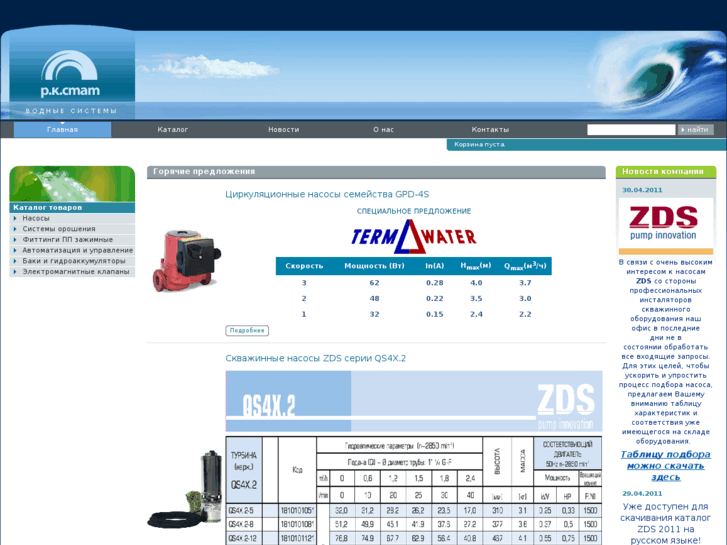Click the ВОДНЫЕ СИСТЕМЫ tagline
The width and height of the screenshot is (727, 545).
(x=71, y=111)
